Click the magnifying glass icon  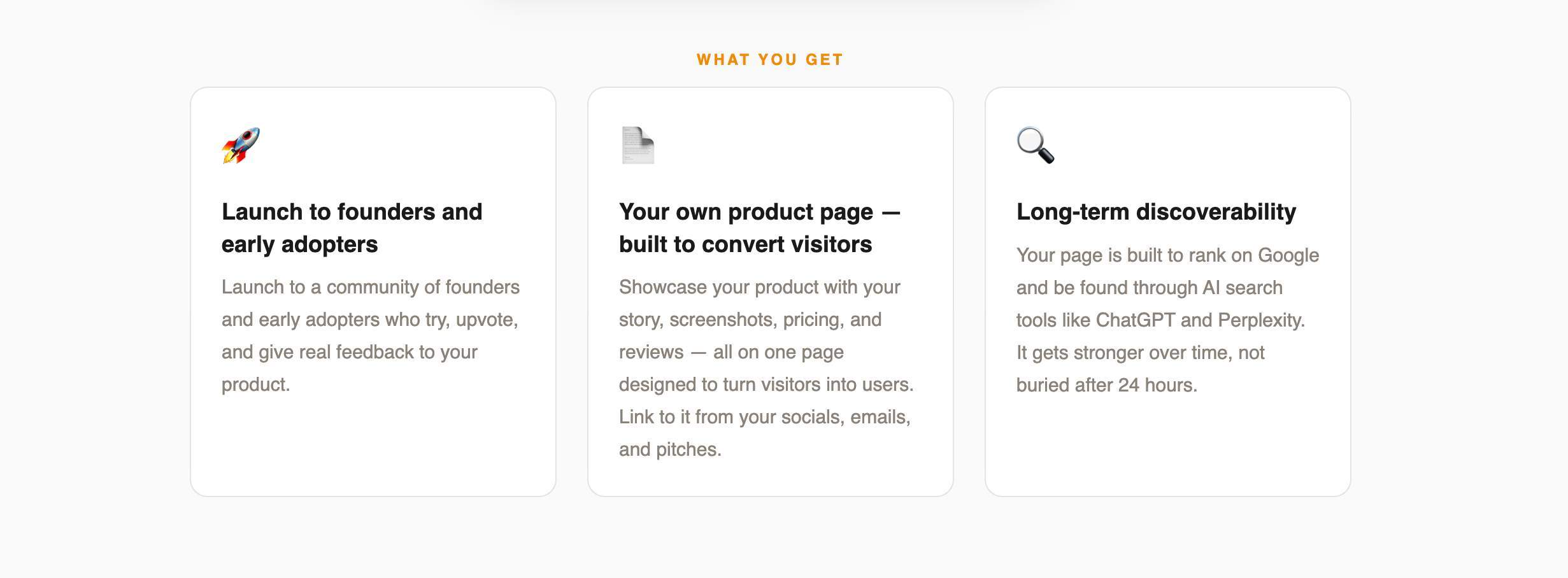(1035, 145)
